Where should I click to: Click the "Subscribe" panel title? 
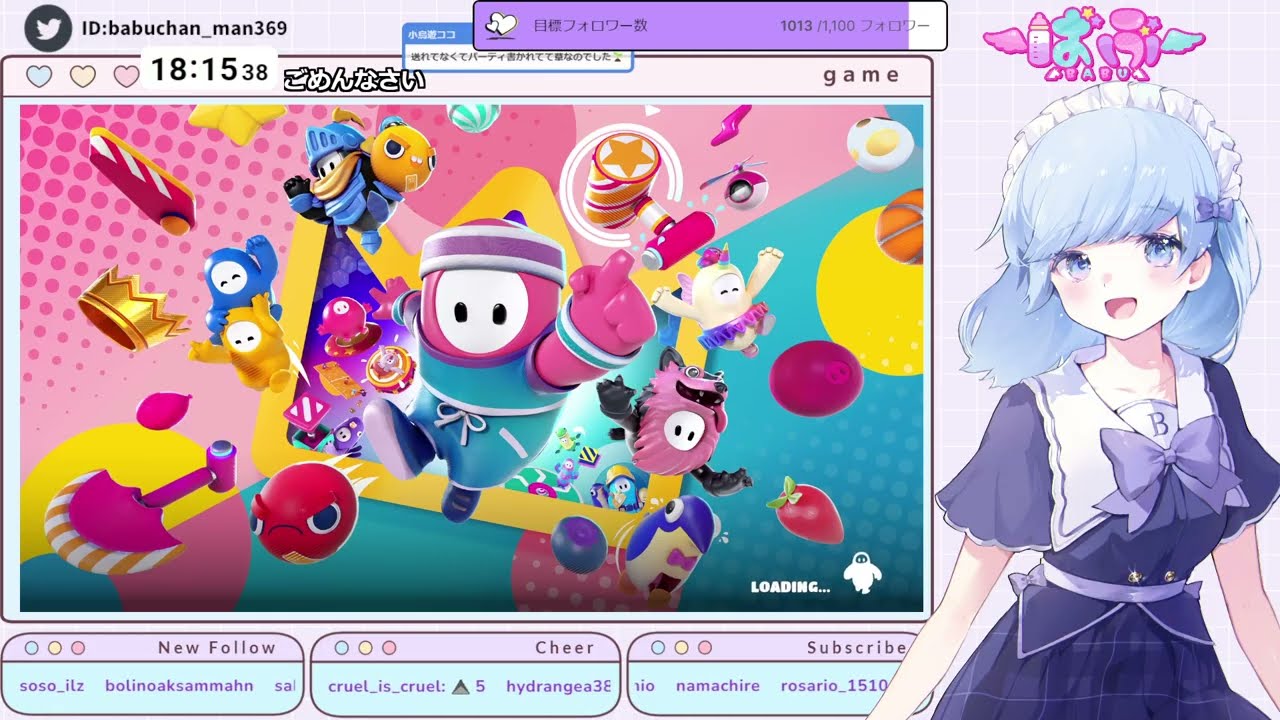(x=856, y=648)
